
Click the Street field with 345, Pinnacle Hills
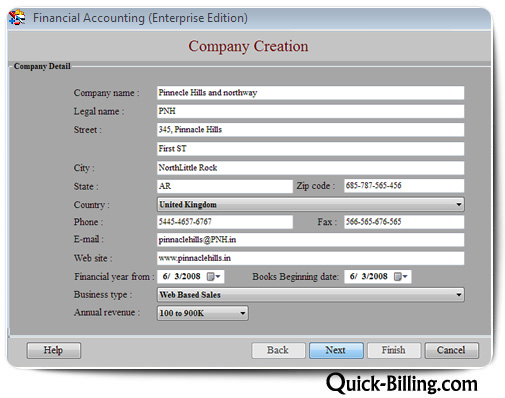310,130
